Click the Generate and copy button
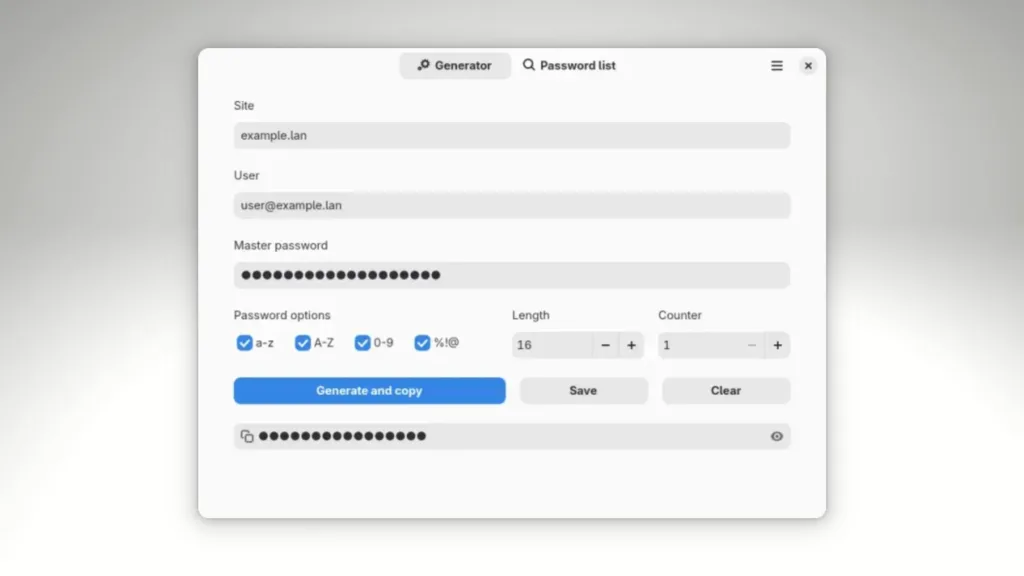 [370, 391]
